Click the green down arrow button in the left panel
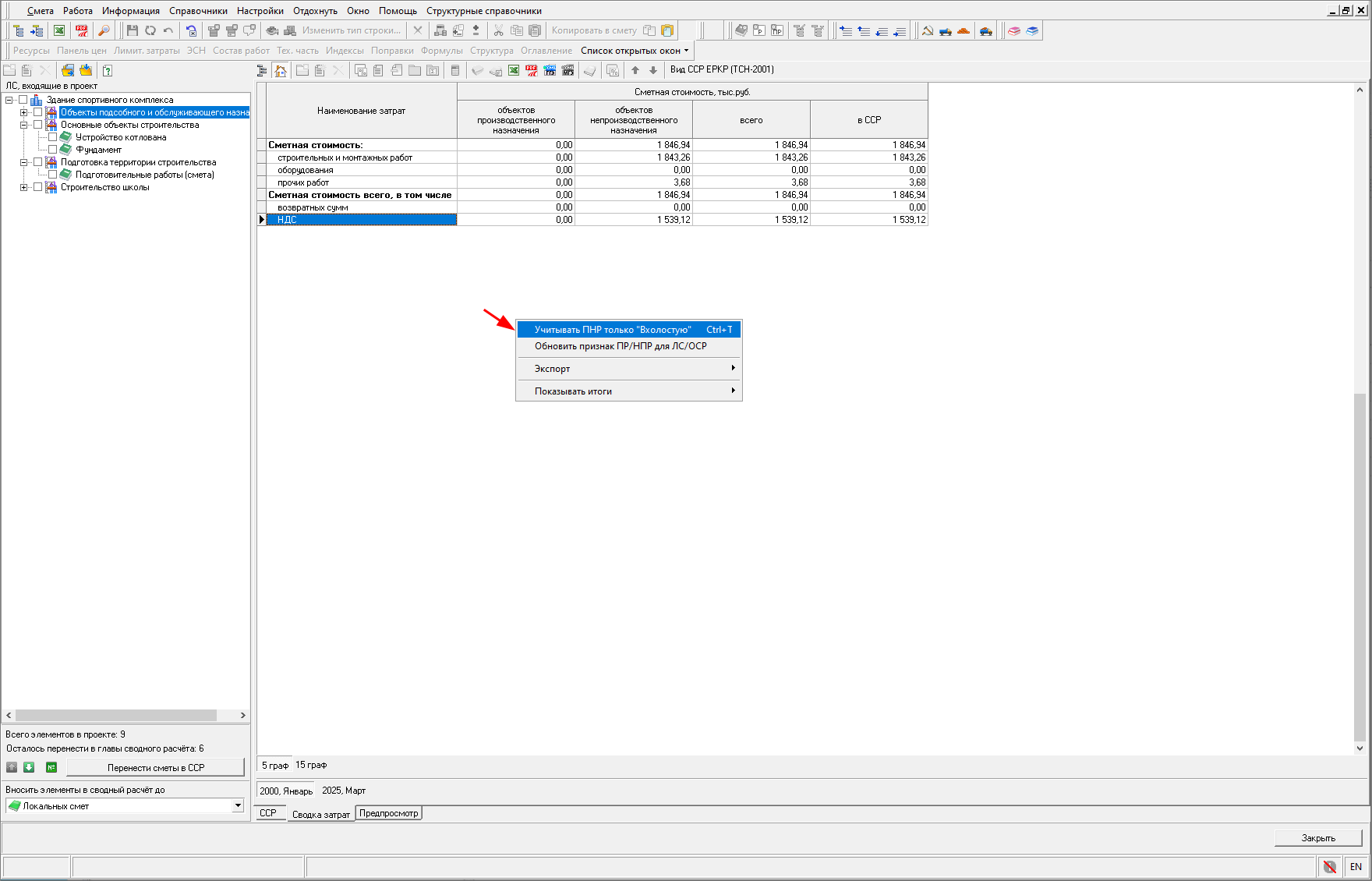1372x881 pixels. point(29,767)
